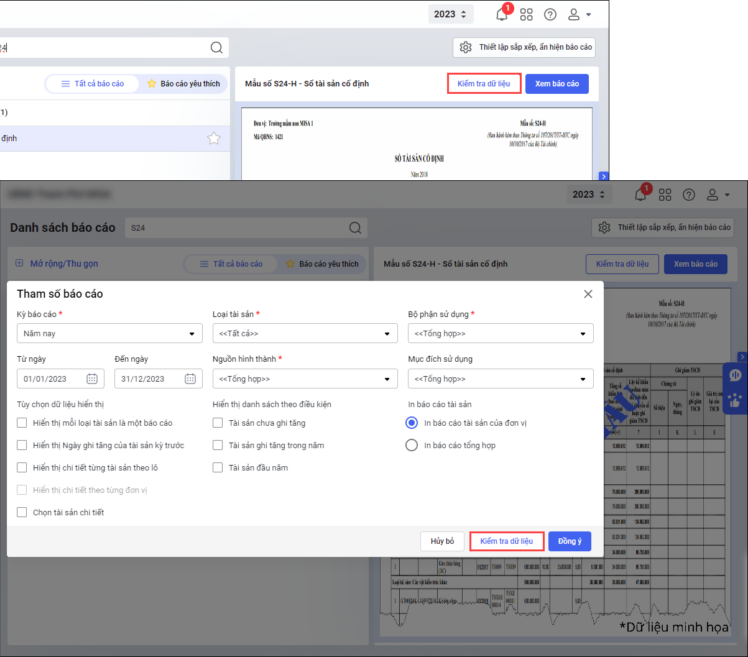Open Mục đích sử dụng dropdown
748x657 pixels.
pyautogui.click(x=500, y=379)
